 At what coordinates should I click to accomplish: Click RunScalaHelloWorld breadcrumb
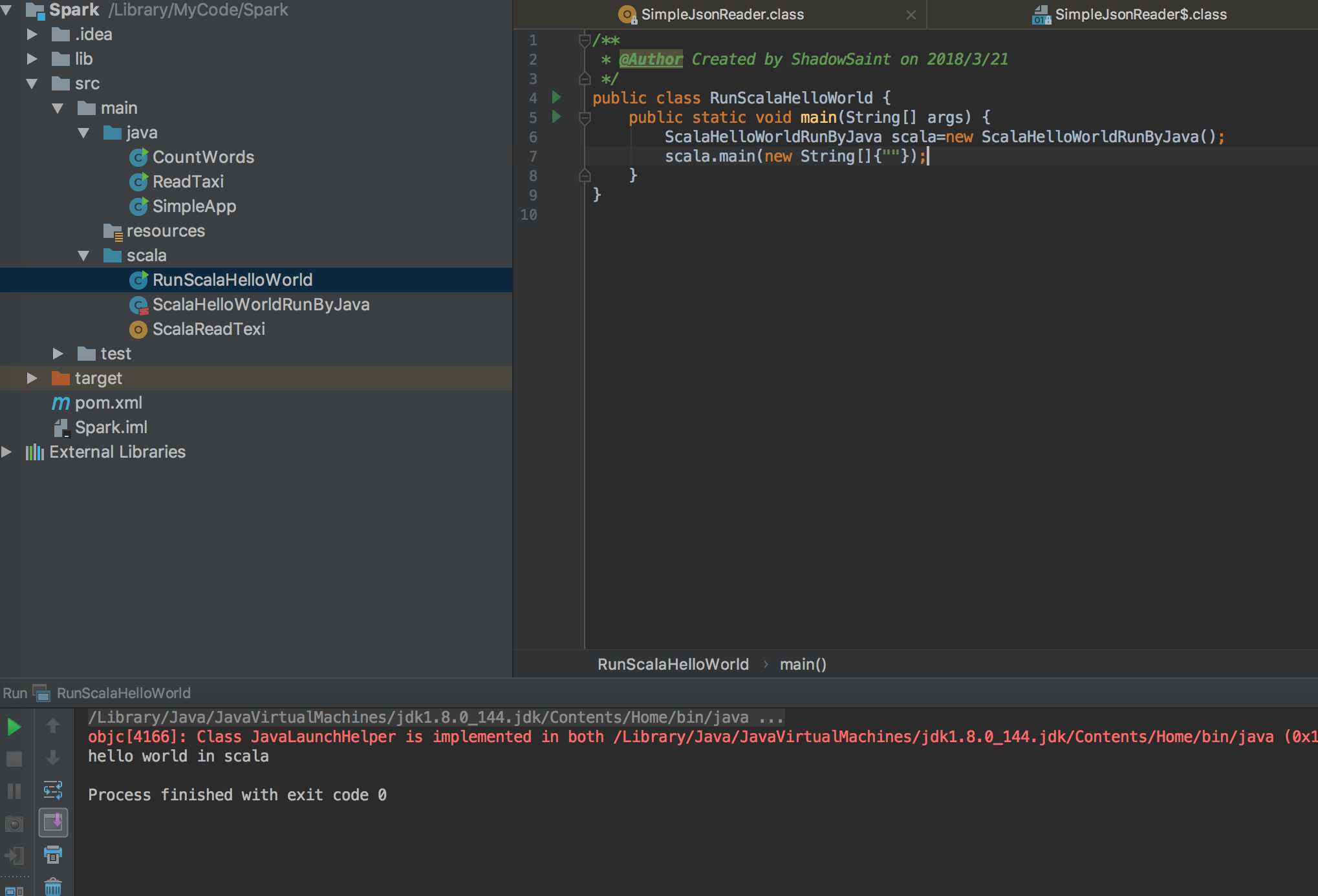pyautogui.click(x=673, y=664)
